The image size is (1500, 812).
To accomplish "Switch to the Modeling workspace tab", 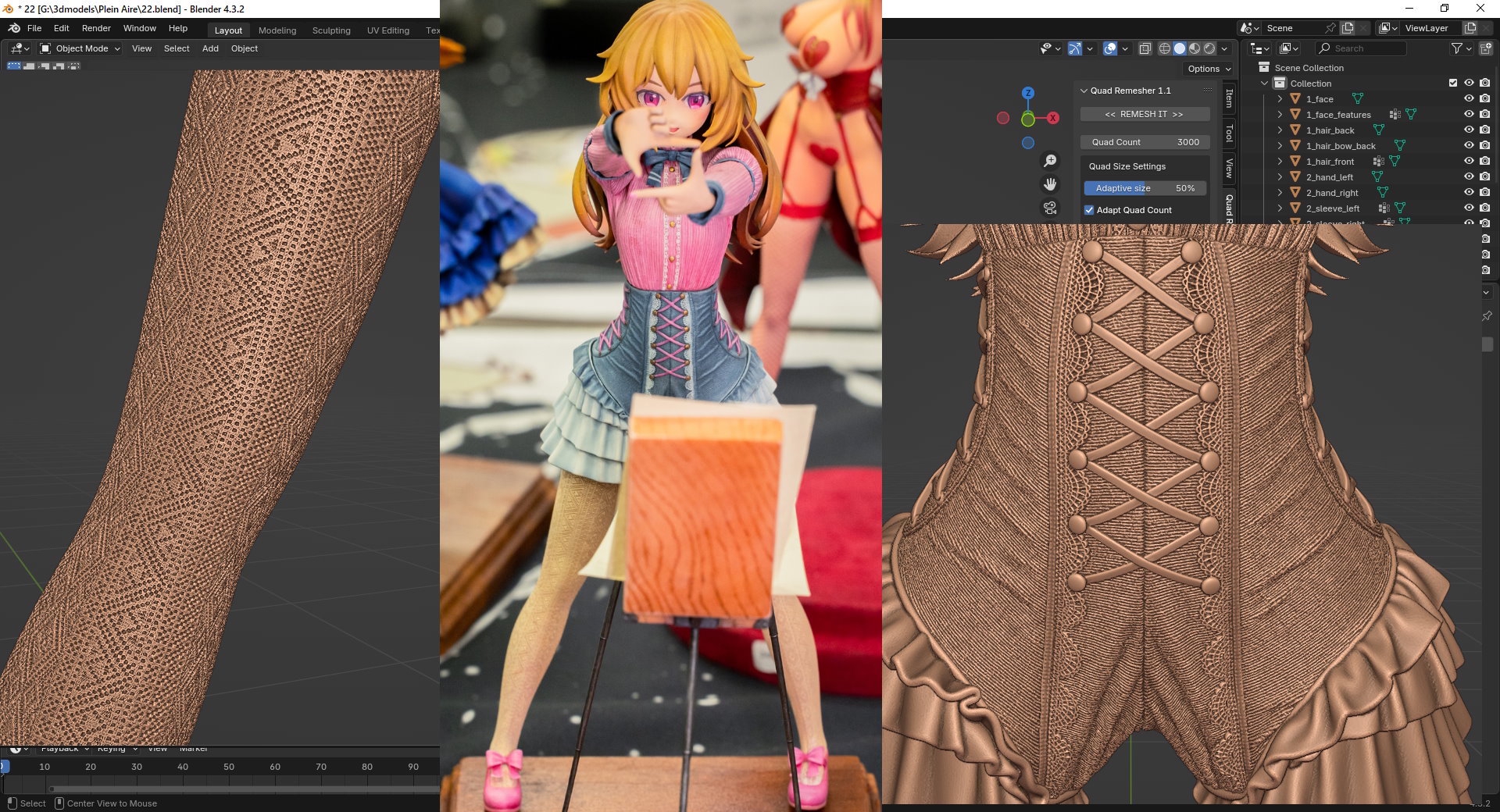I will [277, 30].
